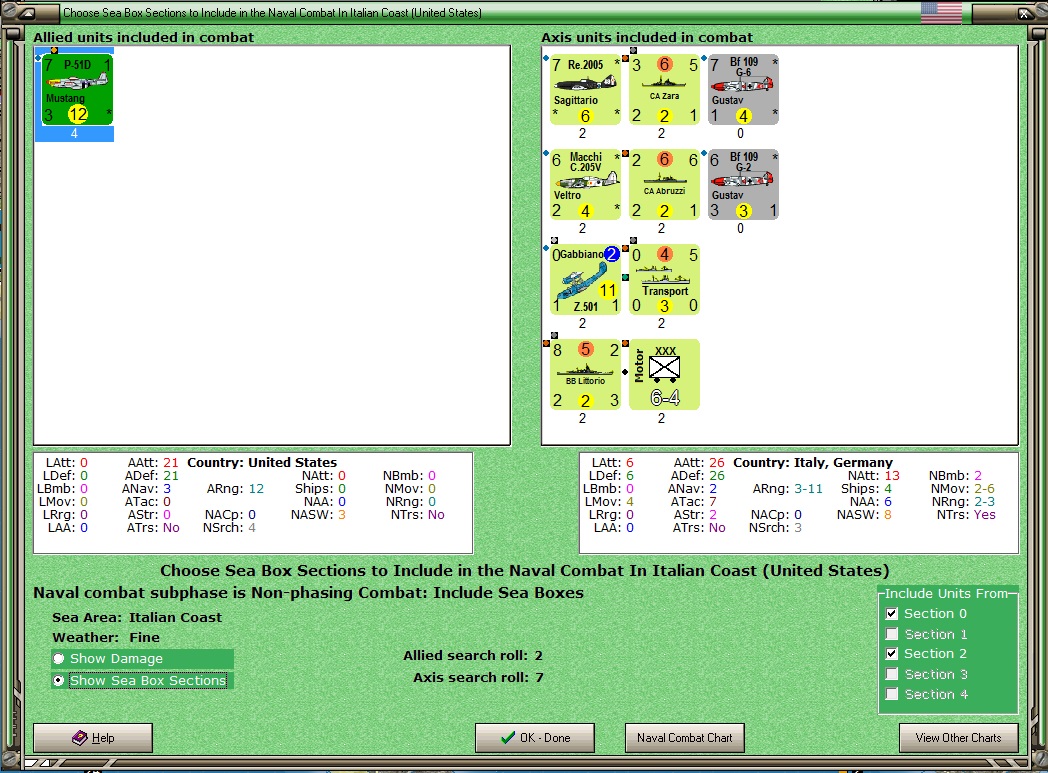Click the United States flag icon
This screenshot has height=773, width=1048.
(x=941, y=13)
